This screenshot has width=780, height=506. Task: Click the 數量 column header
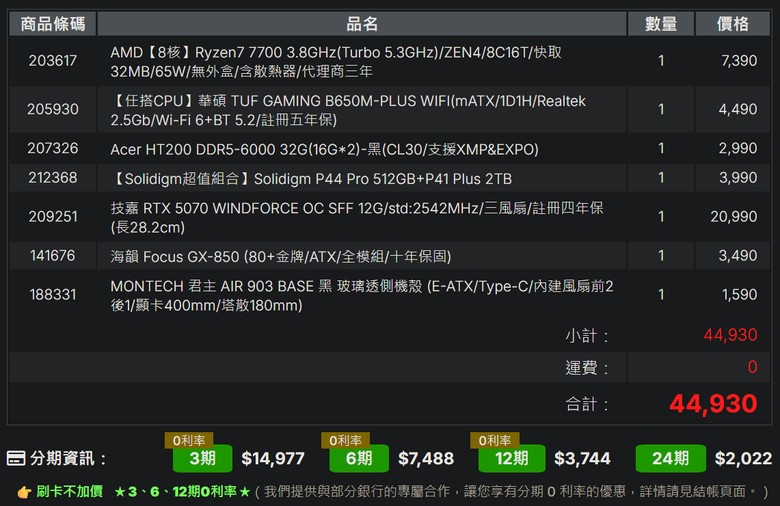click(661, 24)
